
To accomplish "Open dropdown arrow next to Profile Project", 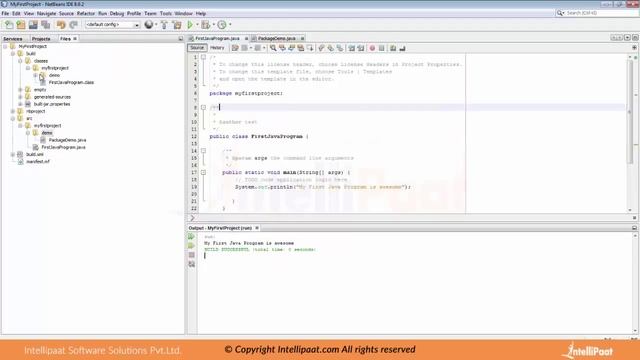I will click(x=230, y=25).
